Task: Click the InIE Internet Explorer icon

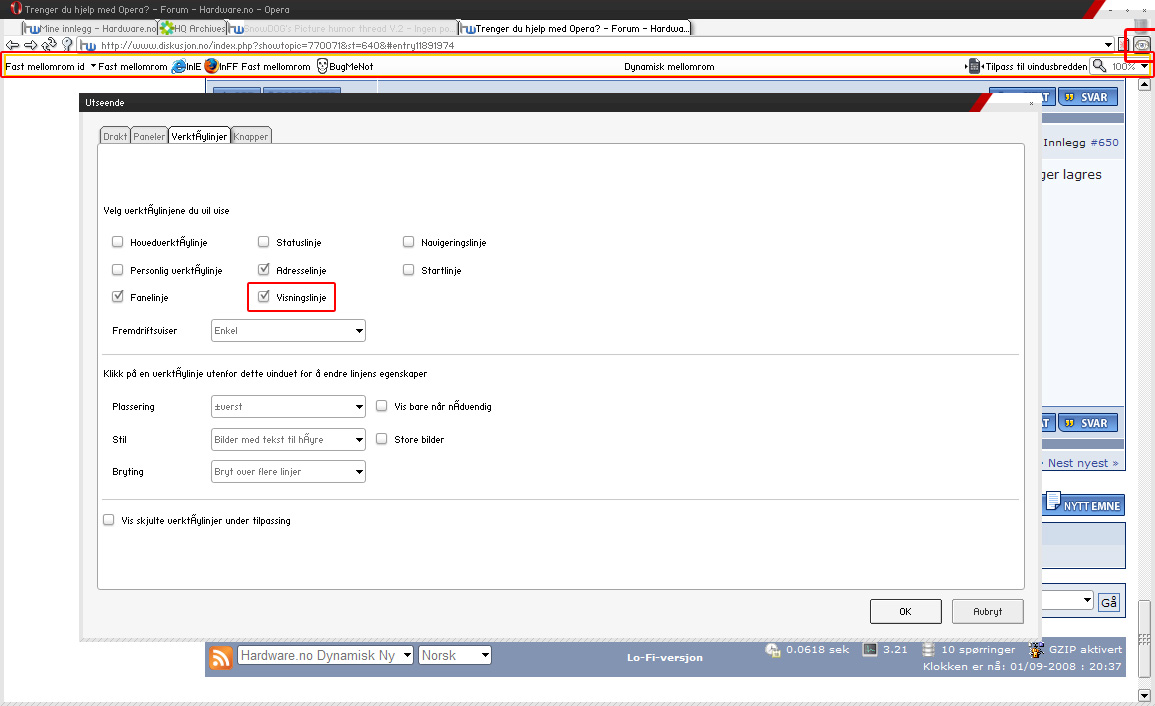Action: [179, 66]
